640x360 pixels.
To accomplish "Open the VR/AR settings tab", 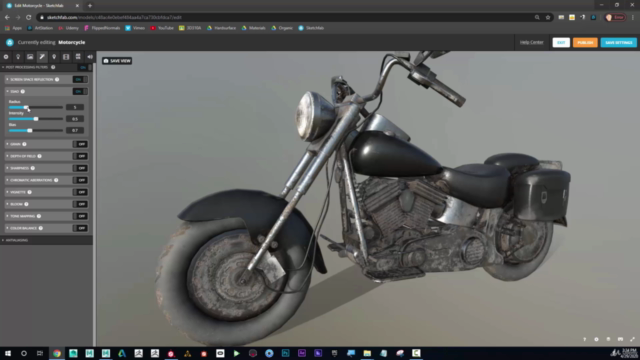I will point(78,57).
